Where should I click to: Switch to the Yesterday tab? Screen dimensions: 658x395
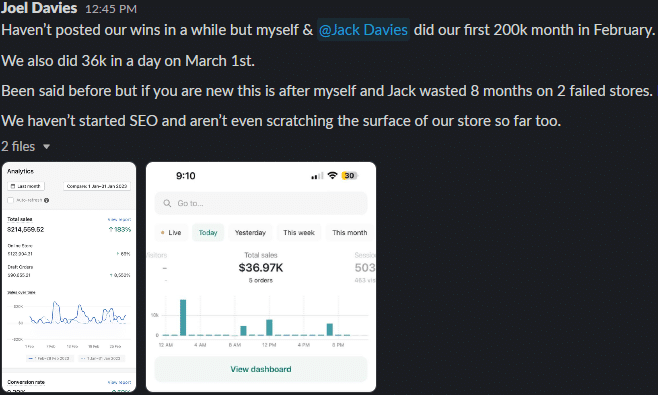pyautogui.click(x=250, y=233)
